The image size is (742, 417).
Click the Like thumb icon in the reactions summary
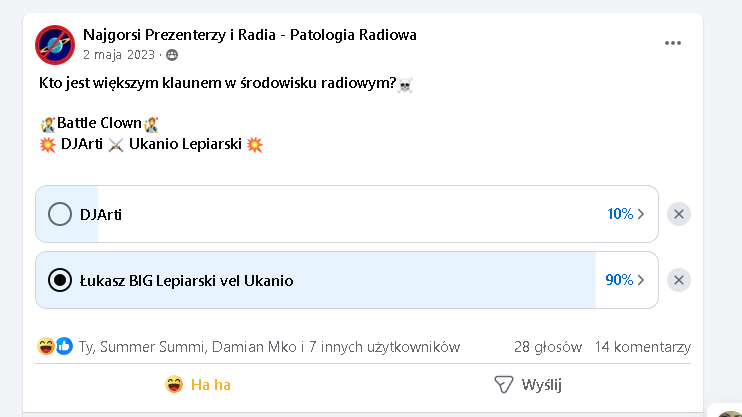pyautogui.click(x=64, y=346)
